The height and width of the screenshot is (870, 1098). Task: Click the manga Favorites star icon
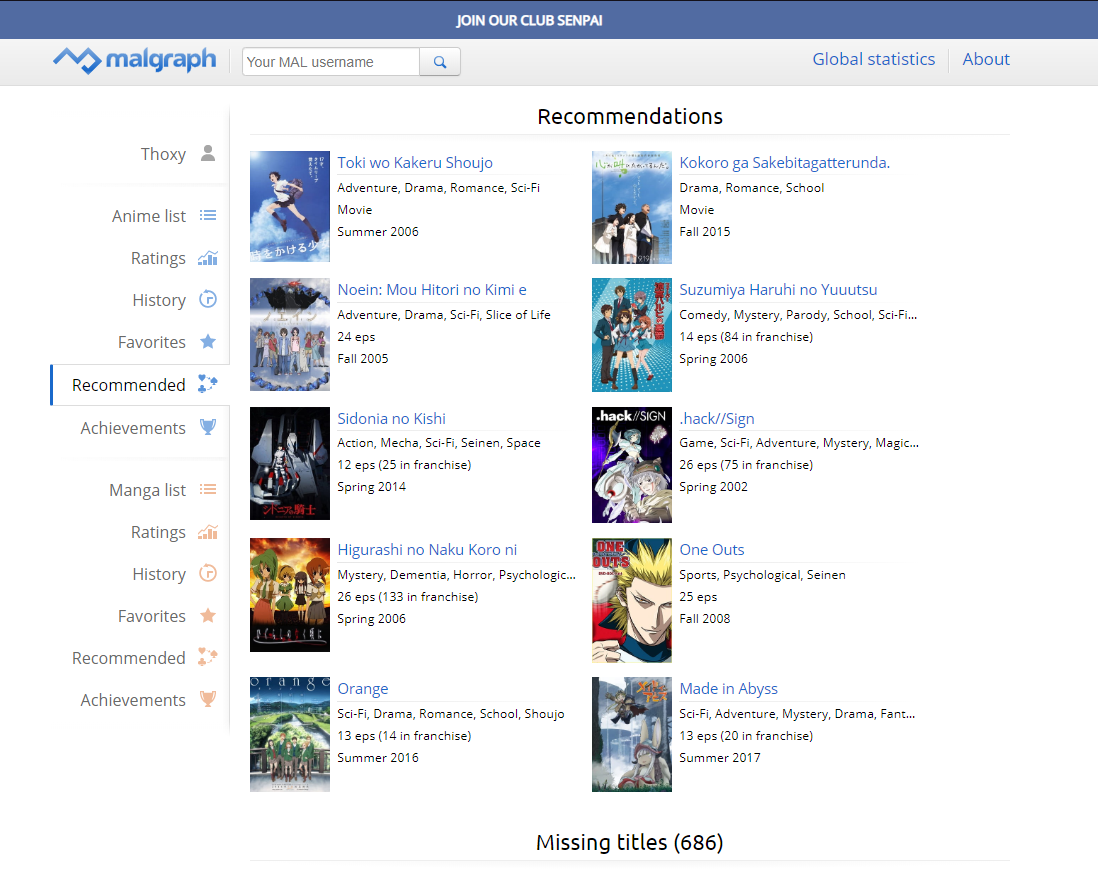point(208,616)
